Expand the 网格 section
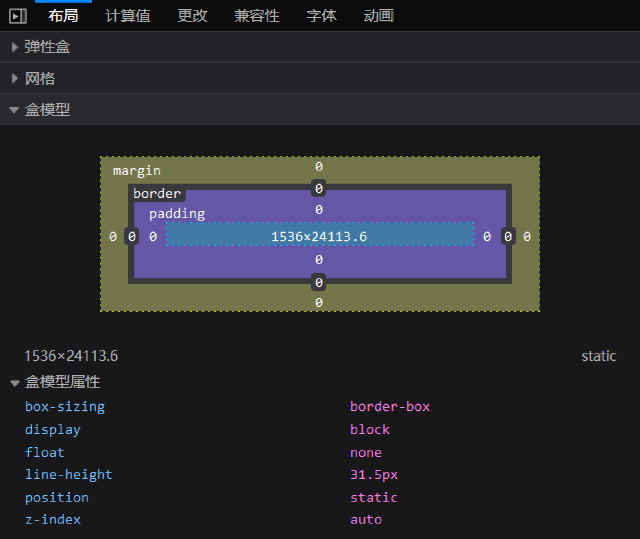 [40, 78]
